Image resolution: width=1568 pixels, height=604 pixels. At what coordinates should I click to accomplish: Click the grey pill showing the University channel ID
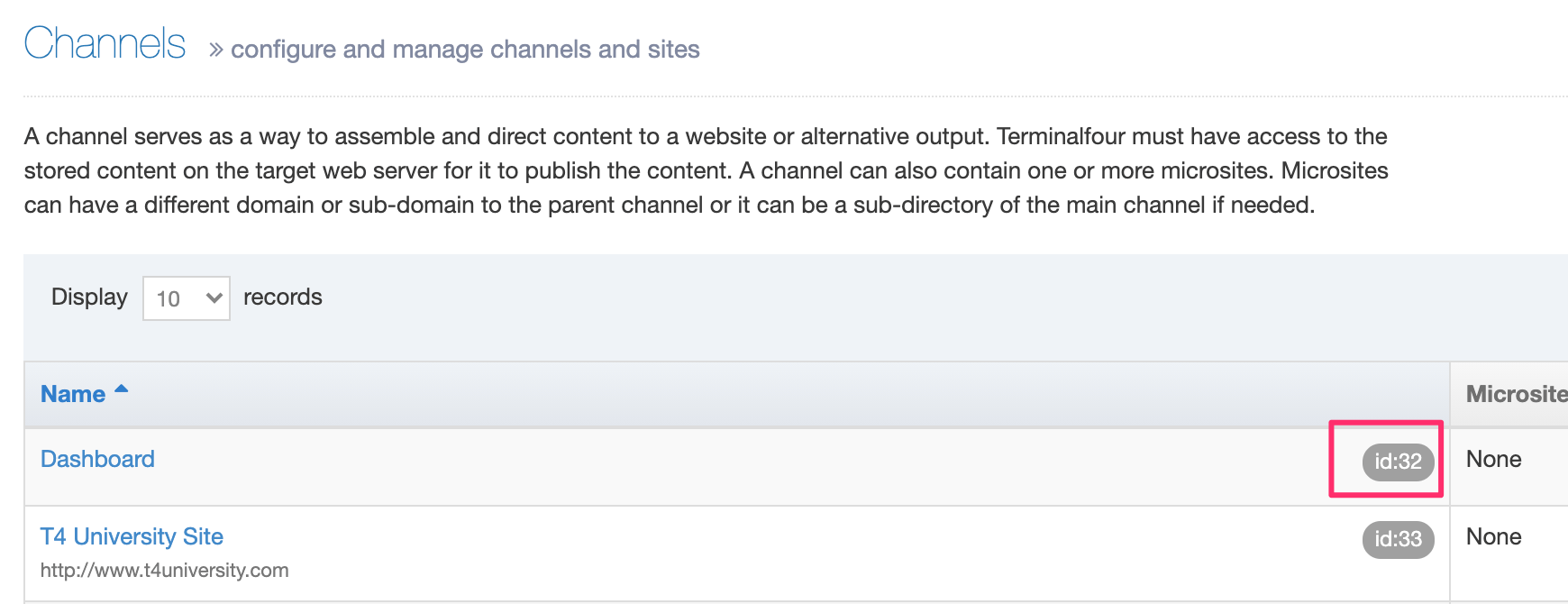click(x=1397, y=539)
